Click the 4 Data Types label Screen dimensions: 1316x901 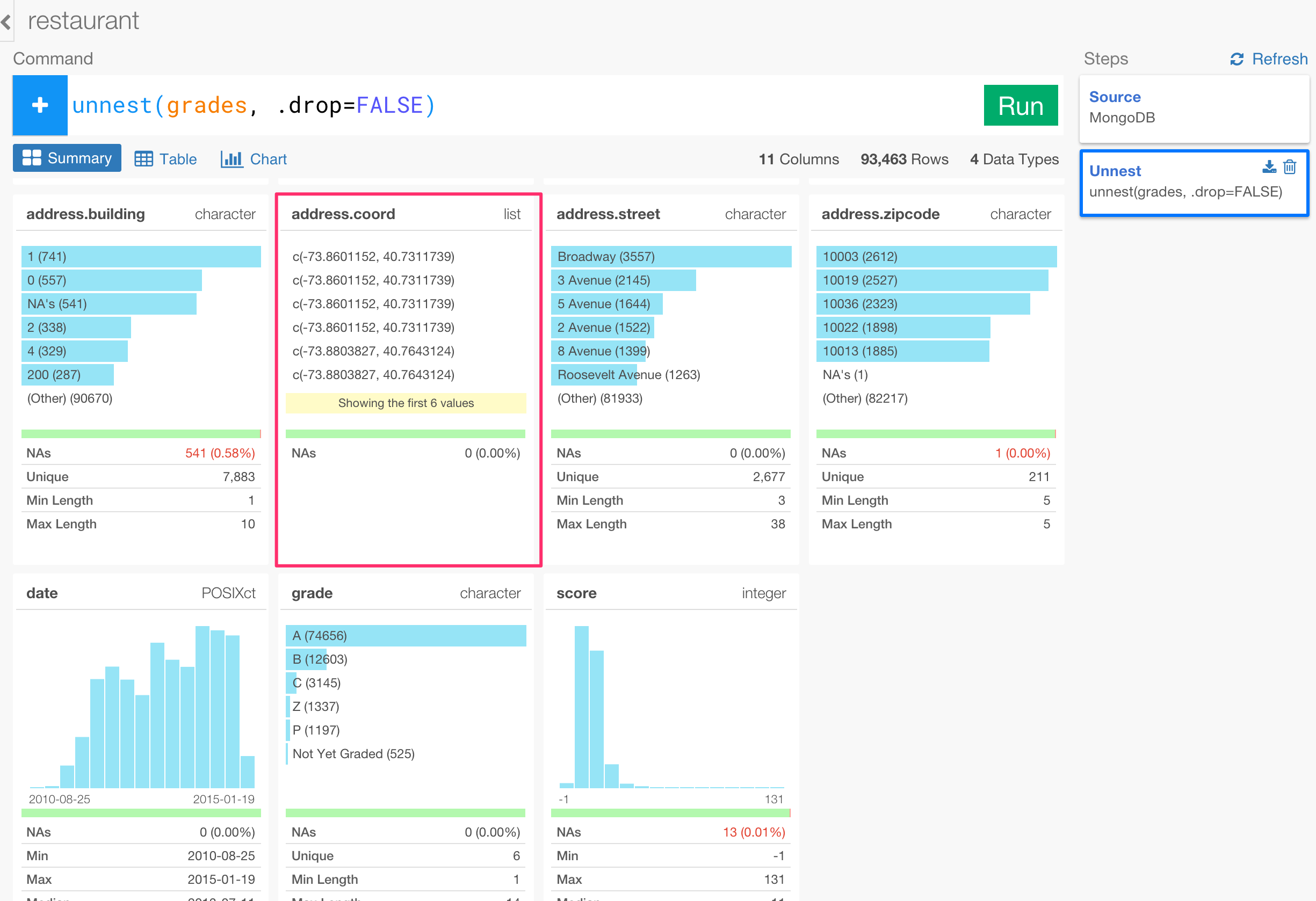pyautogui.click(x=1014, y=159)
